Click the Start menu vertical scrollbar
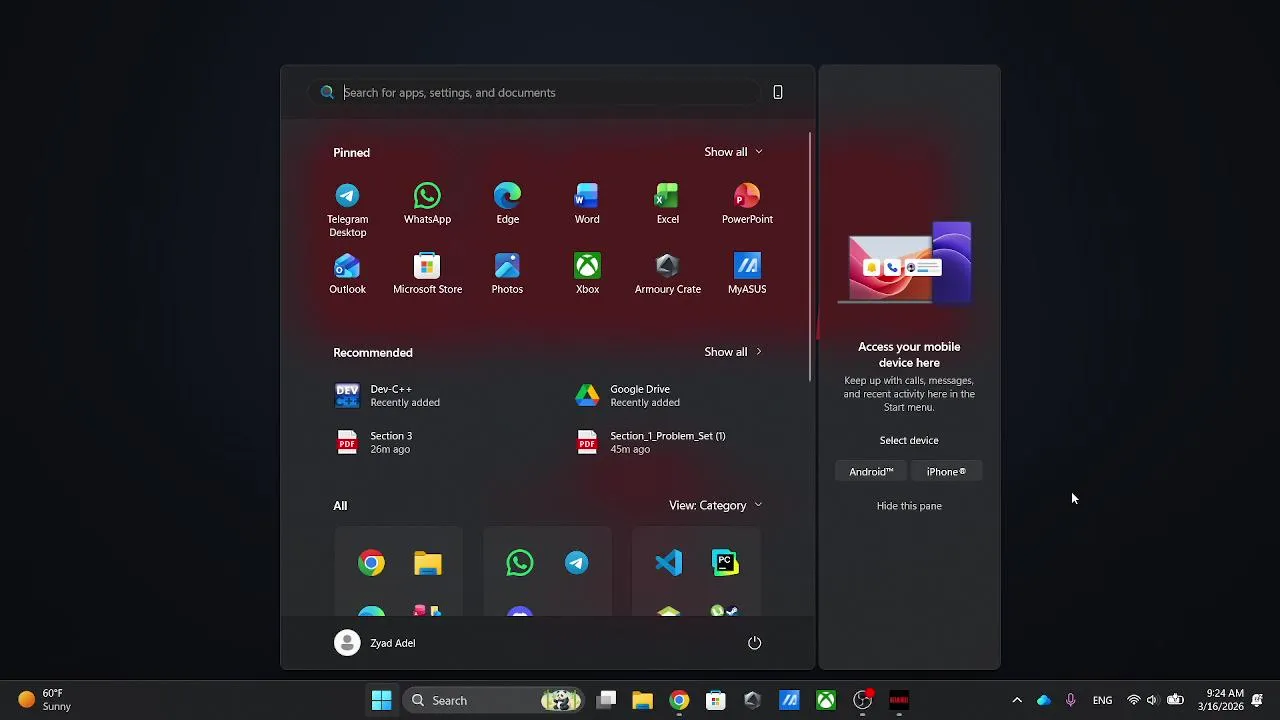 pyautogui.click(x=810, y=255)
